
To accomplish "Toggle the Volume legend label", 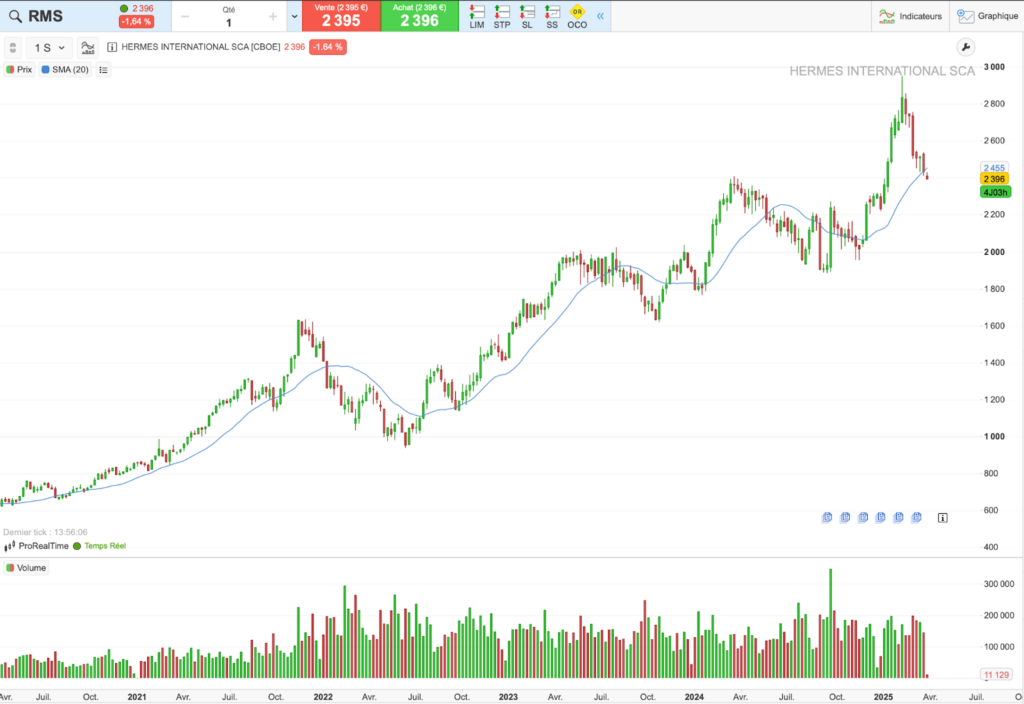I will 26,568.
